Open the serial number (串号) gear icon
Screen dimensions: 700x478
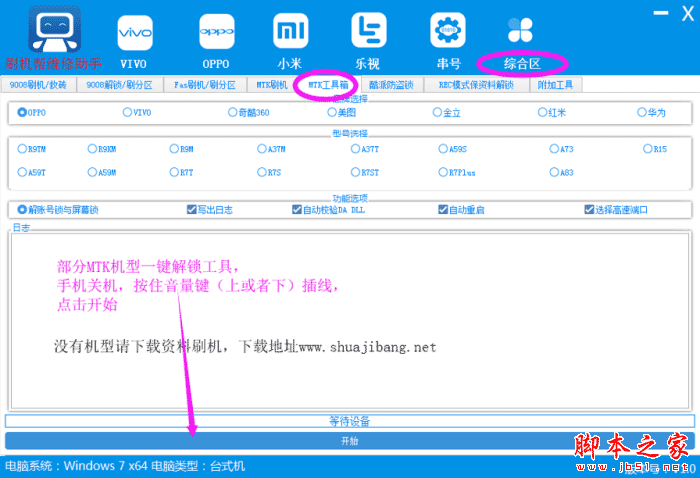pos(448,30)
